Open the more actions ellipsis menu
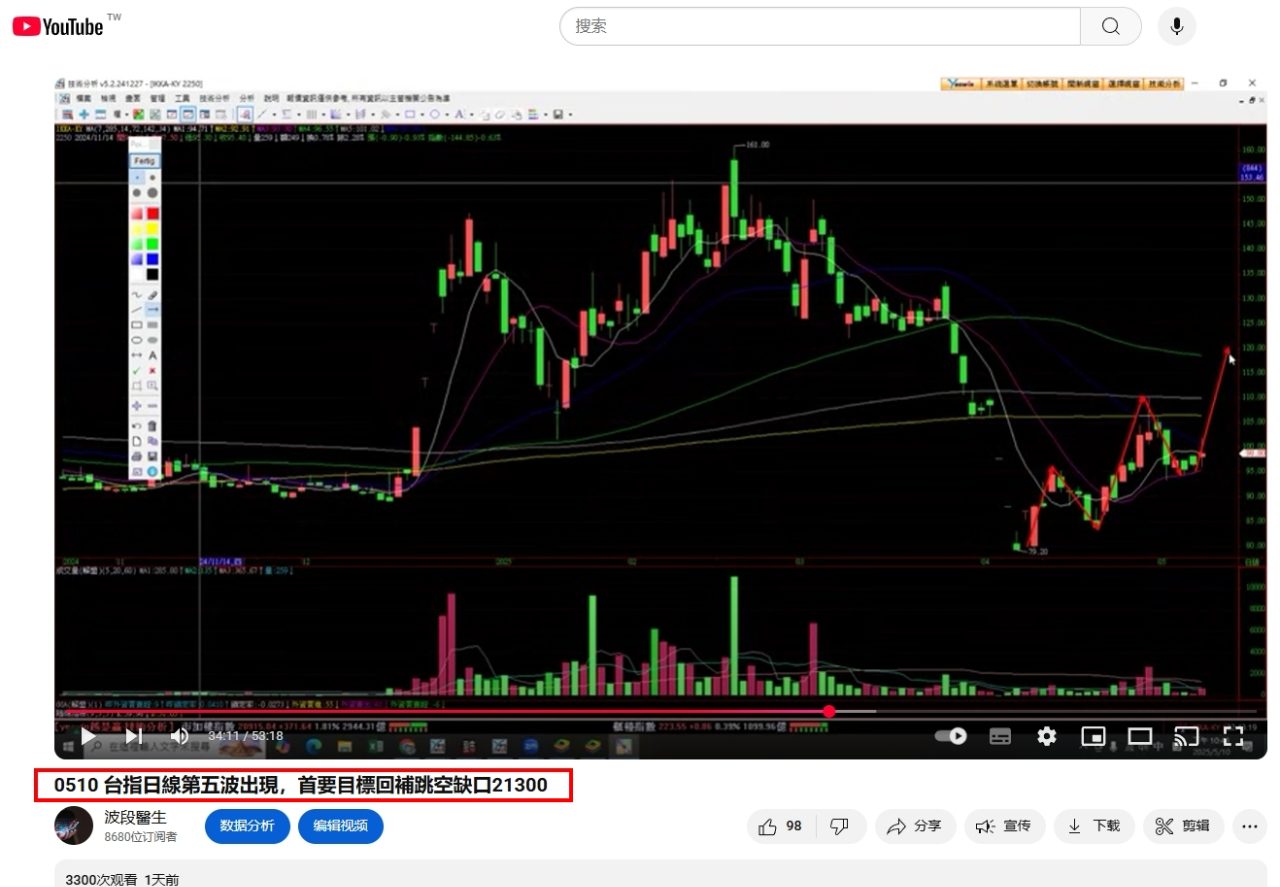 [x=1250, y=826]
